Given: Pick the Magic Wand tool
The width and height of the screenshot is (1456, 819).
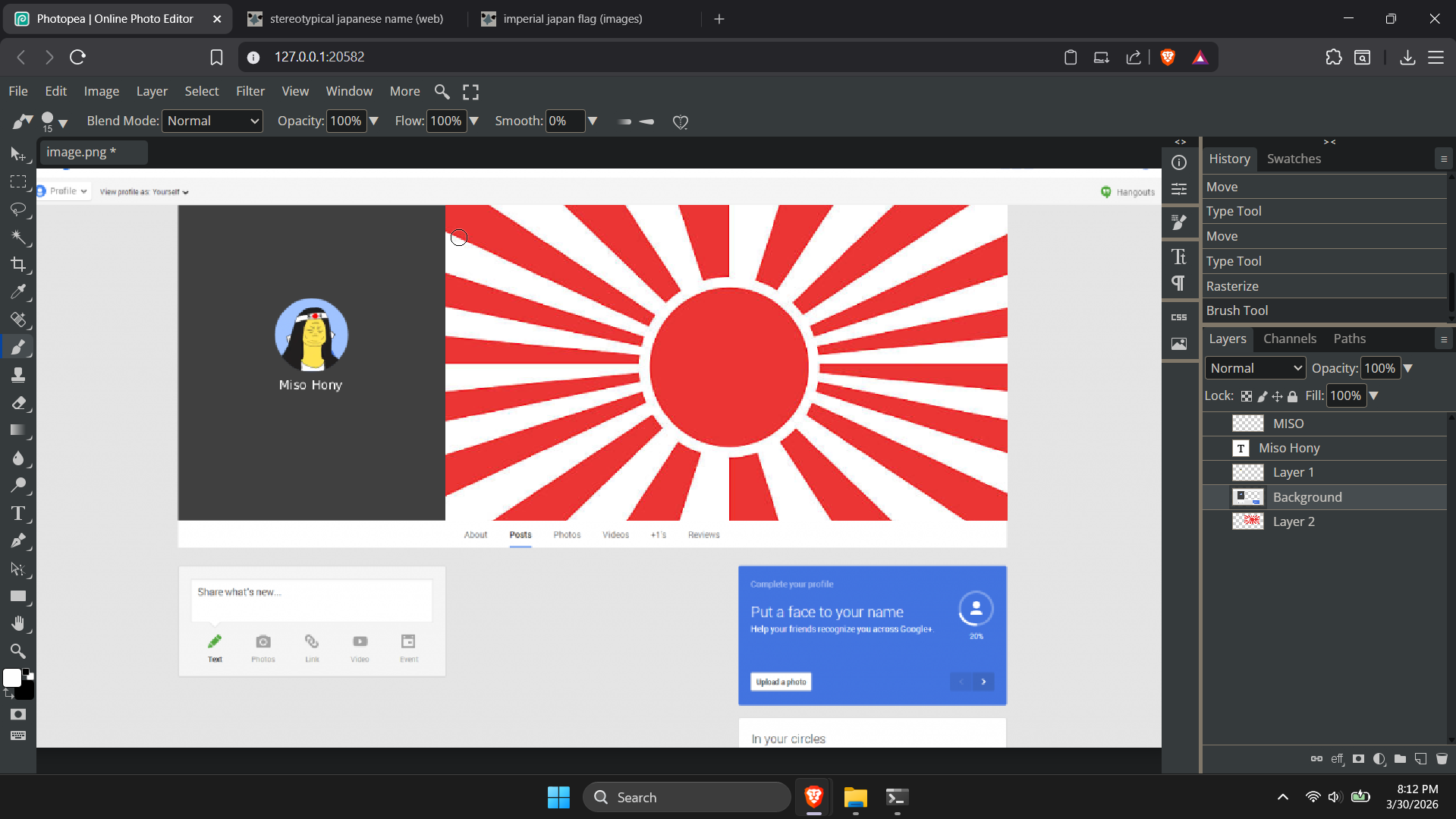Looking at the screenshot, I should pyautogui.click(x=18, y=237).
